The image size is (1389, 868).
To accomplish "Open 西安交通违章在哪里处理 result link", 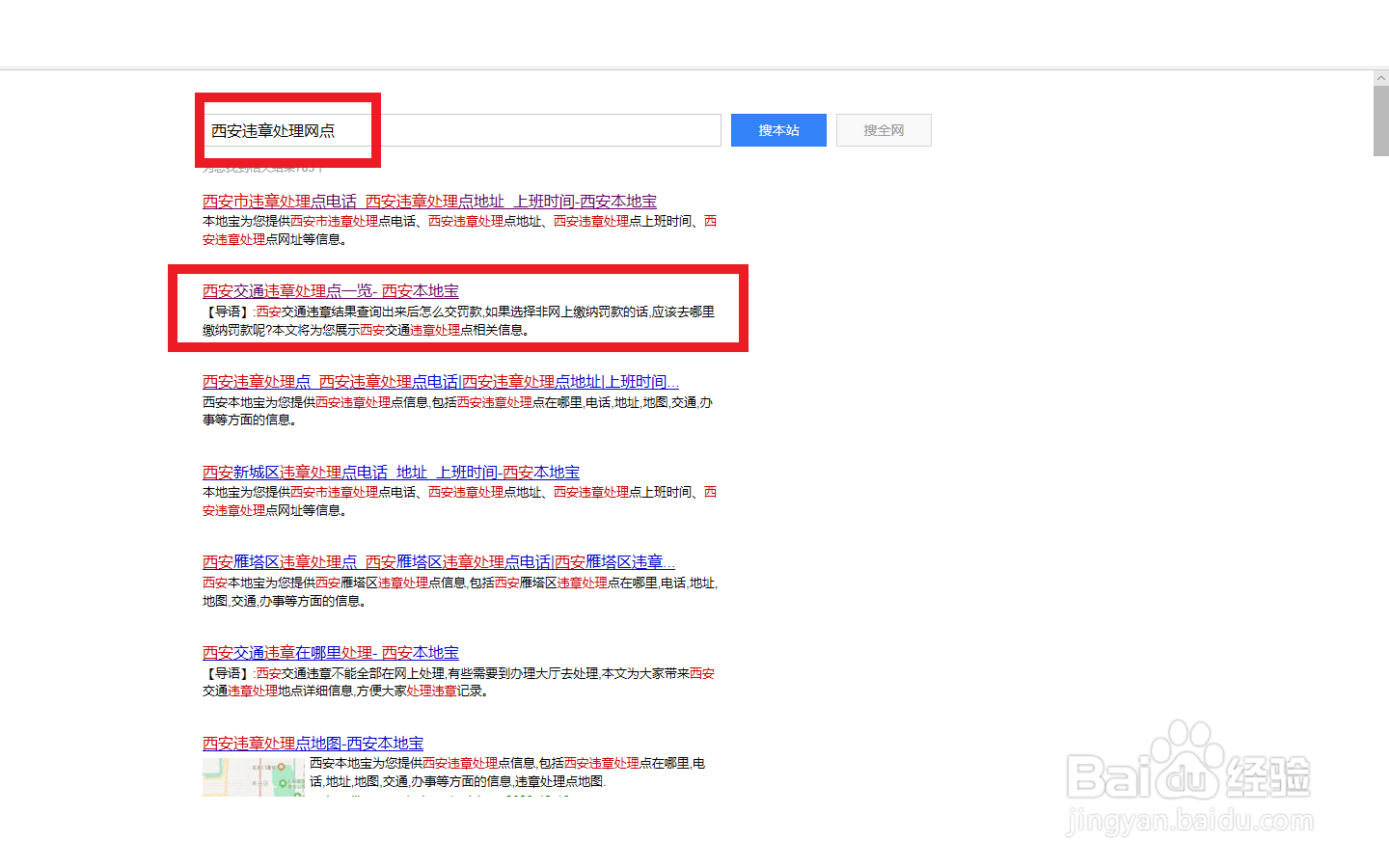I will [x=331, y=652].
